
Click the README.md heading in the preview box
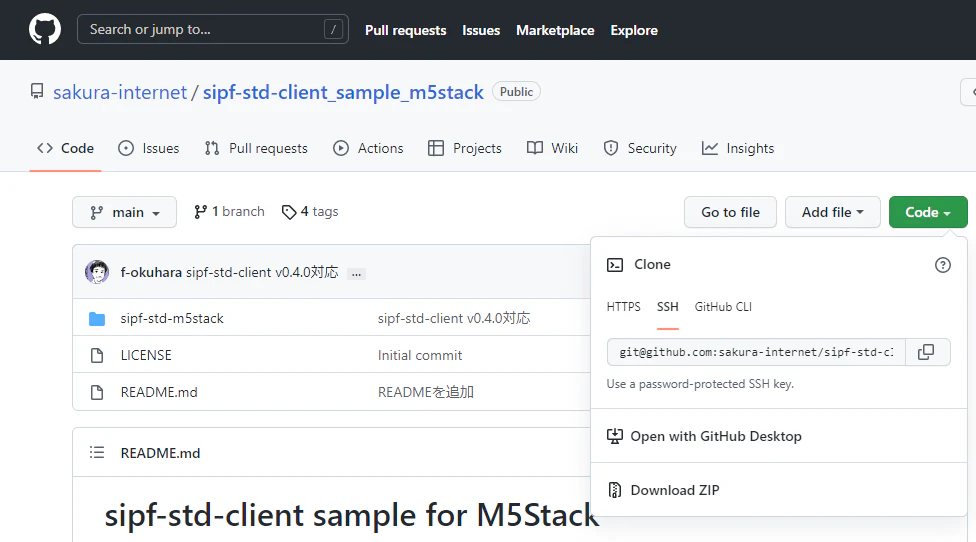(x=160, y=453)
